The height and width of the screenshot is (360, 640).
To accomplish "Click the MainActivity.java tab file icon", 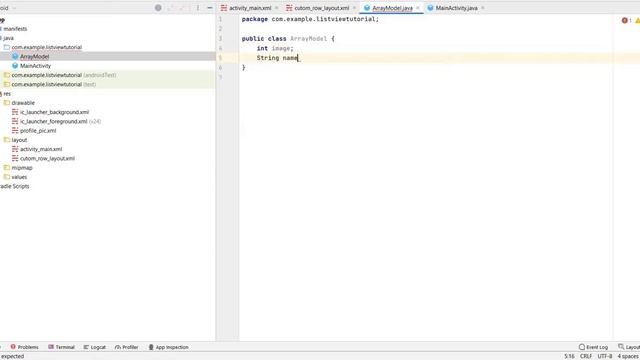I will [x=430, y=8].
